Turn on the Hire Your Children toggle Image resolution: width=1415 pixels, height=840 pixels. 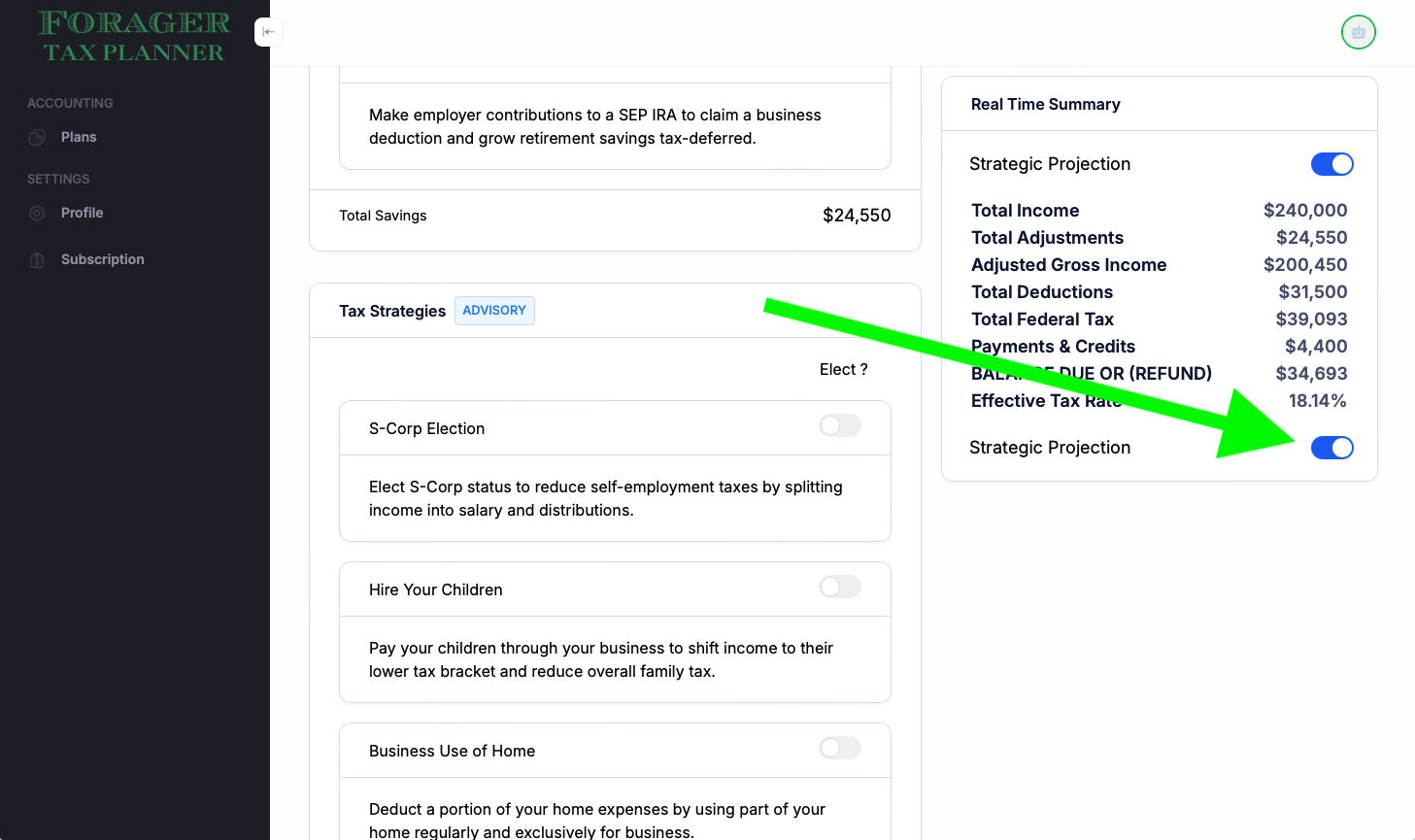pyautogui.click(x=840, y=587)
